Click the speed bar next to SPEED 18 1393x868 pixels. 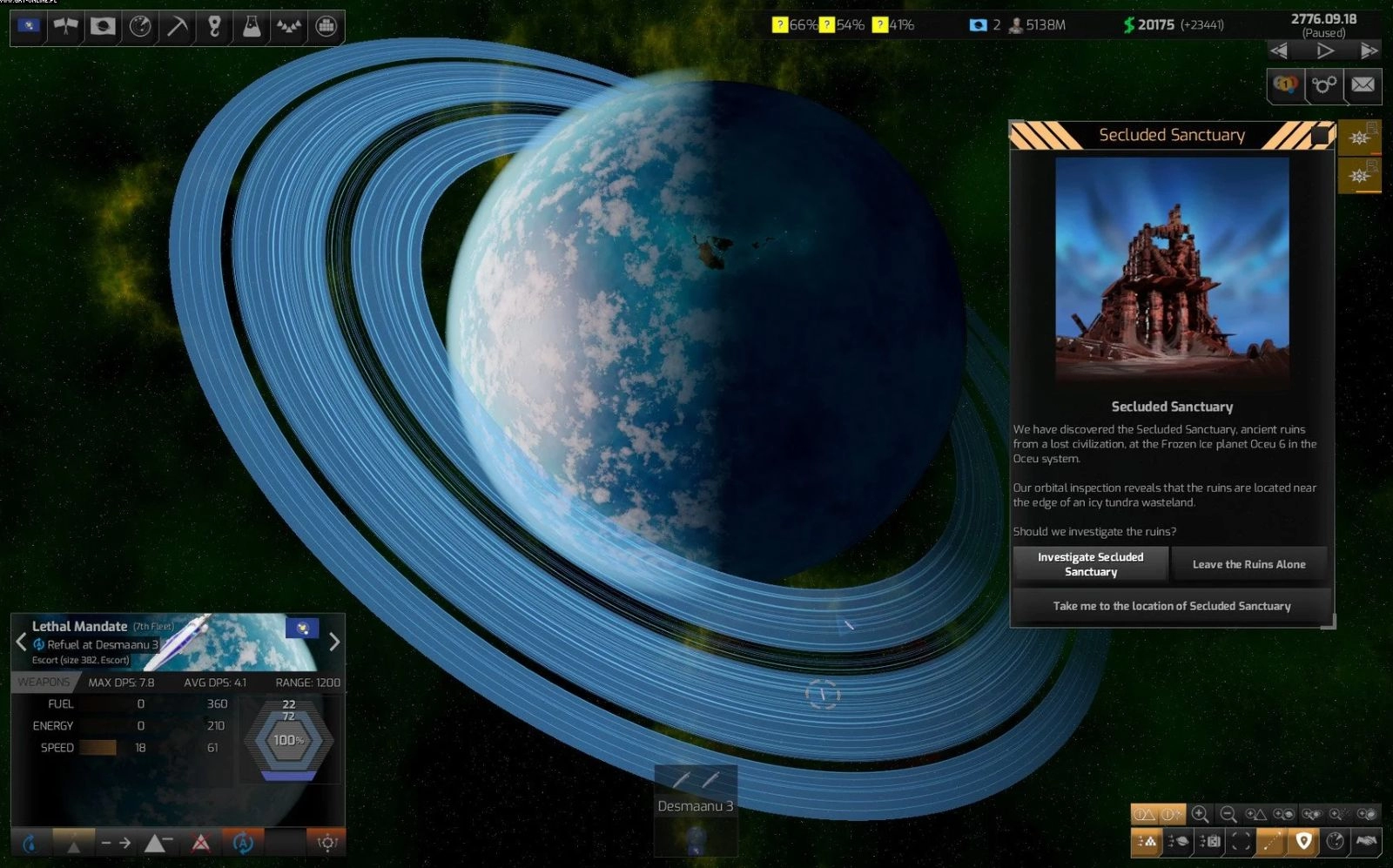tap(98, 747)
